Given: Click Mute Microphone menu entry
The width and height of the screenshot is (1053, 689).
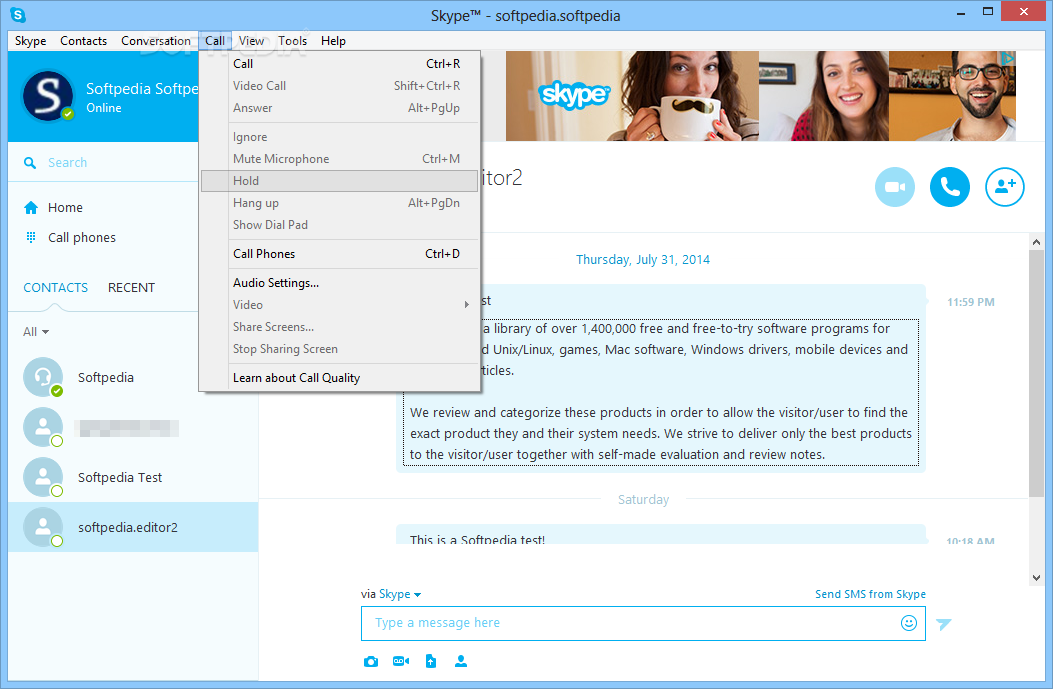Looking at the screenshot, I should coord(340,159).
